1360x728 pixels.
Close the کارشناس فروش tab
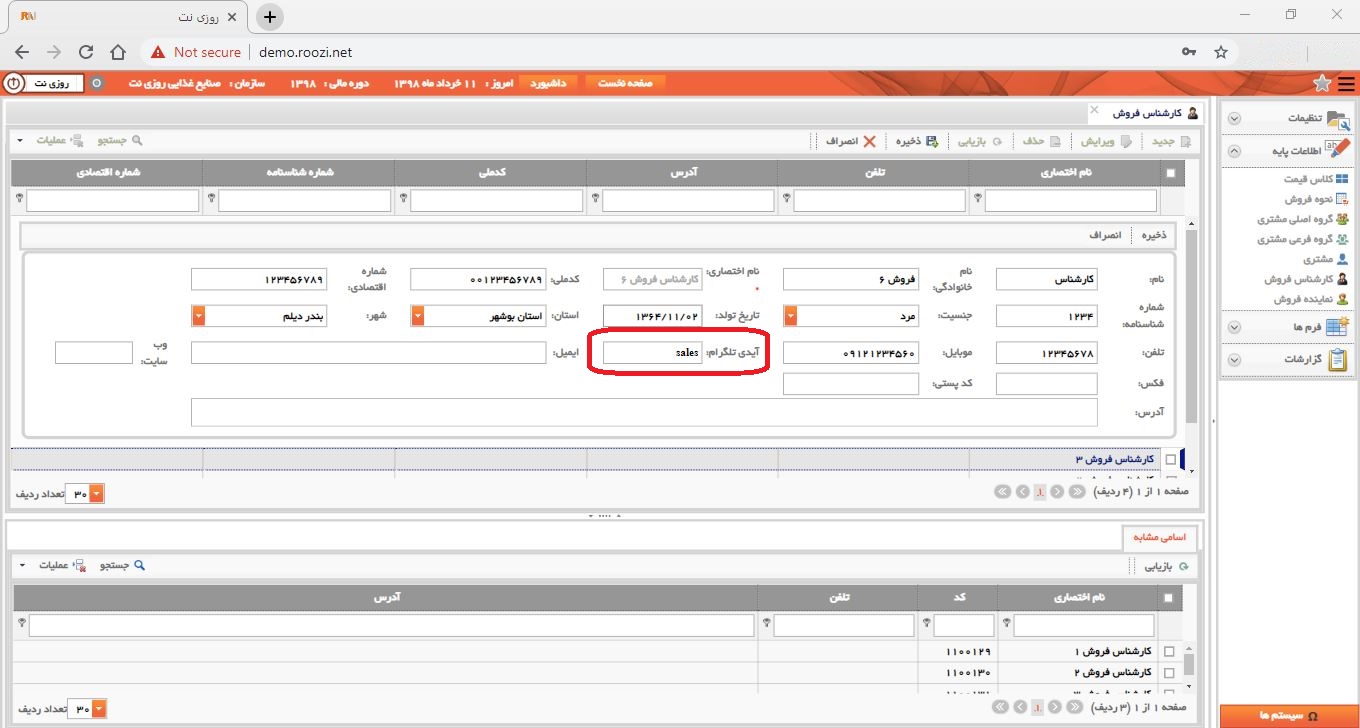[1093, 109]
